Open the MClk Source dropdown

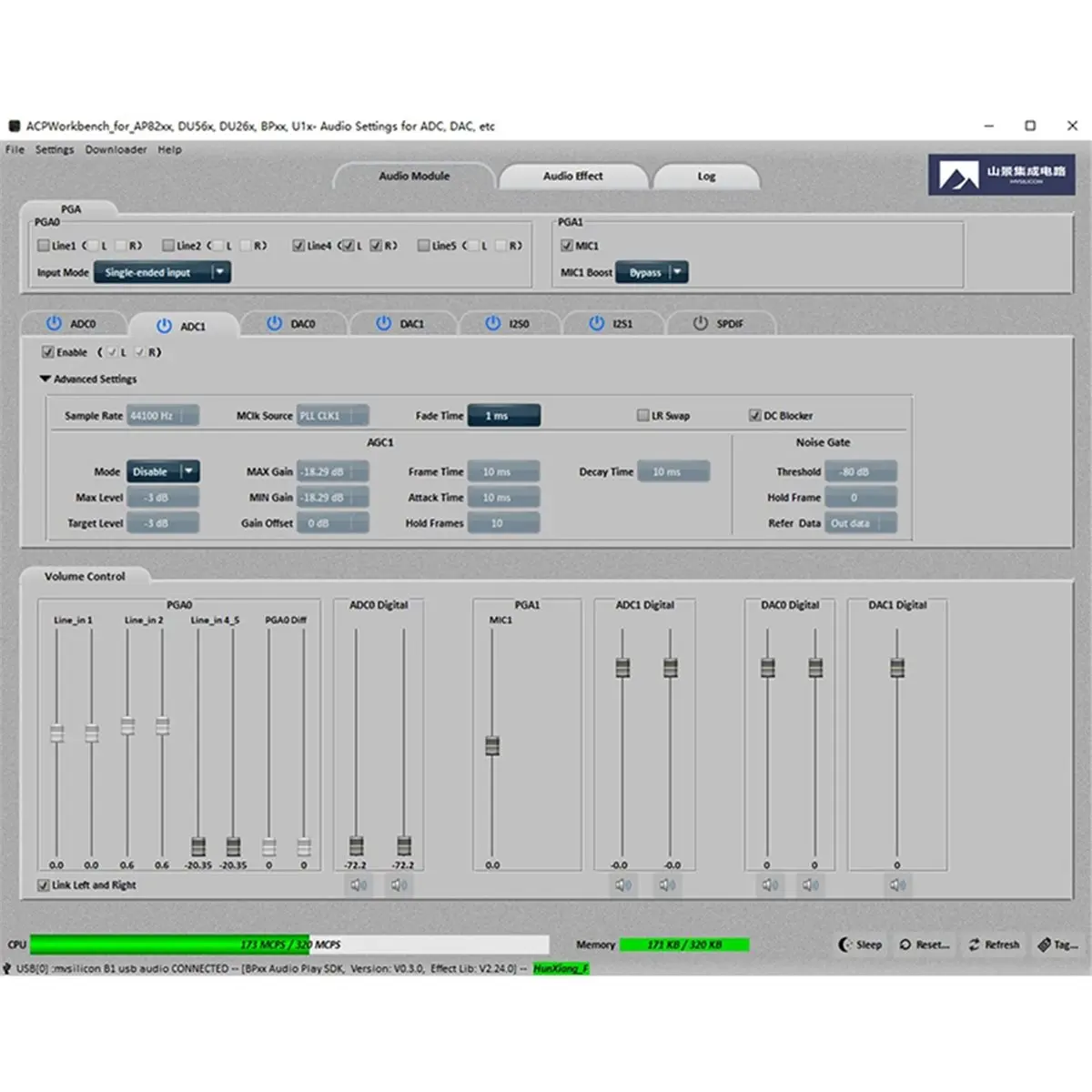click(x=333, y=416)
